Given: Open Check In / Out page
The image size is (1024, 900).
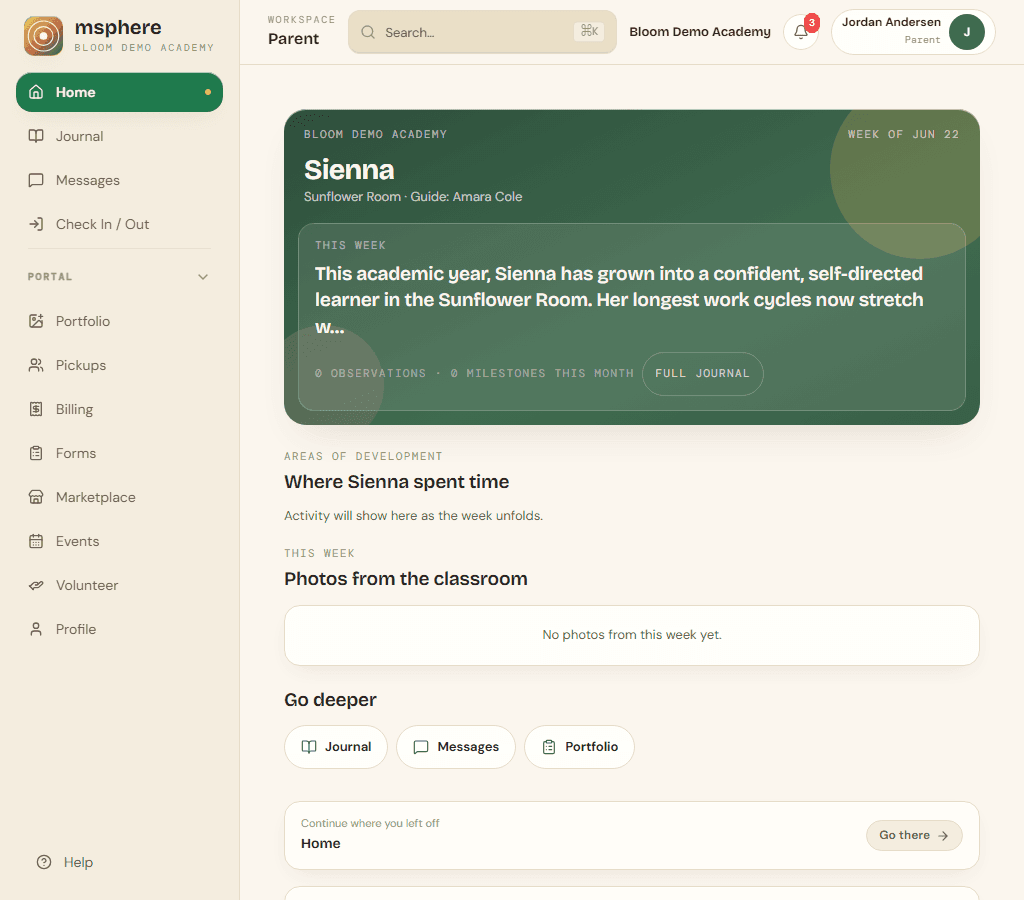Looking at the screenshot, I should click(120, 224).
